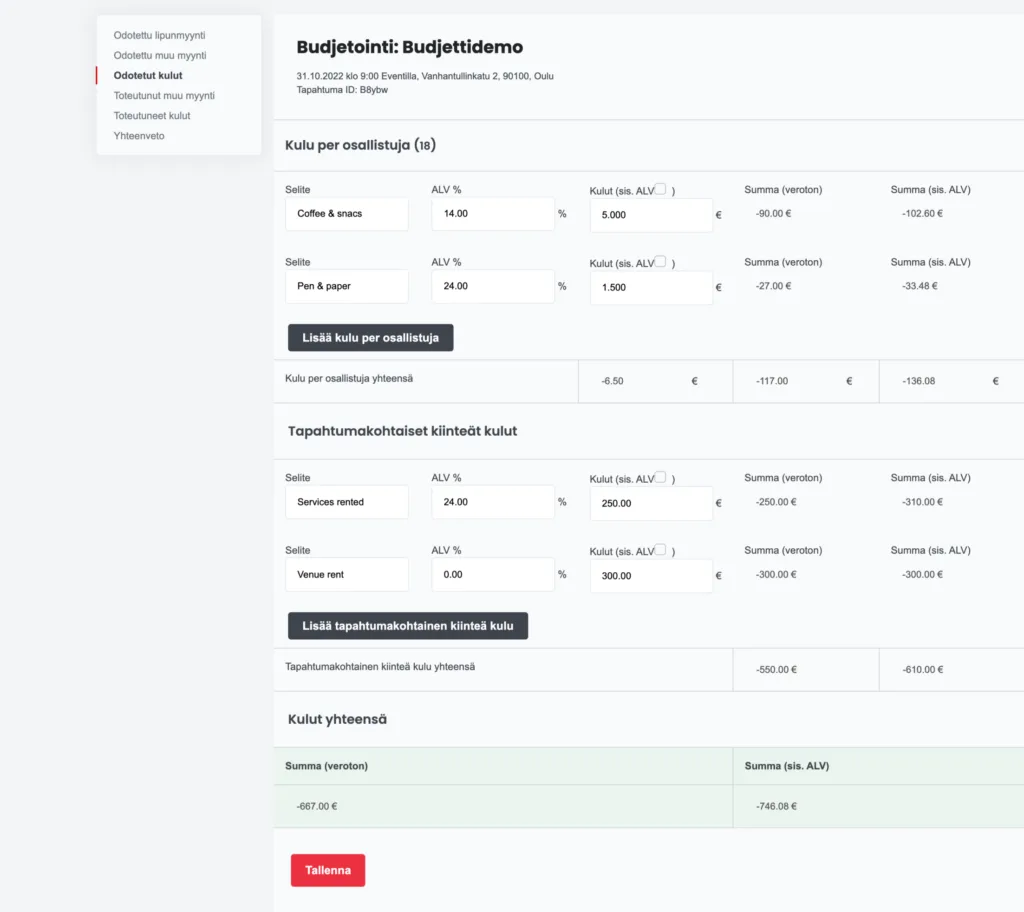This screenshot has width=1024, height=912.
Task: Click the Coffee & snacs description field
Action: pyautogui.click(x=347, y=214)
